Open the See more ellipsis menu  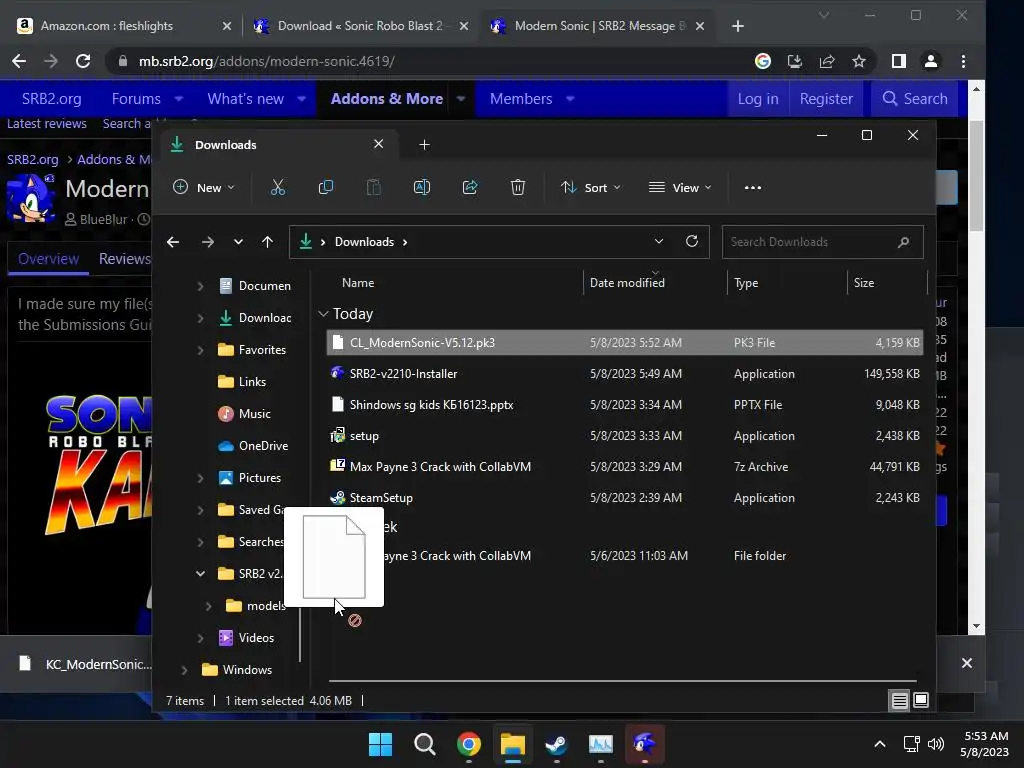(753, 187)
